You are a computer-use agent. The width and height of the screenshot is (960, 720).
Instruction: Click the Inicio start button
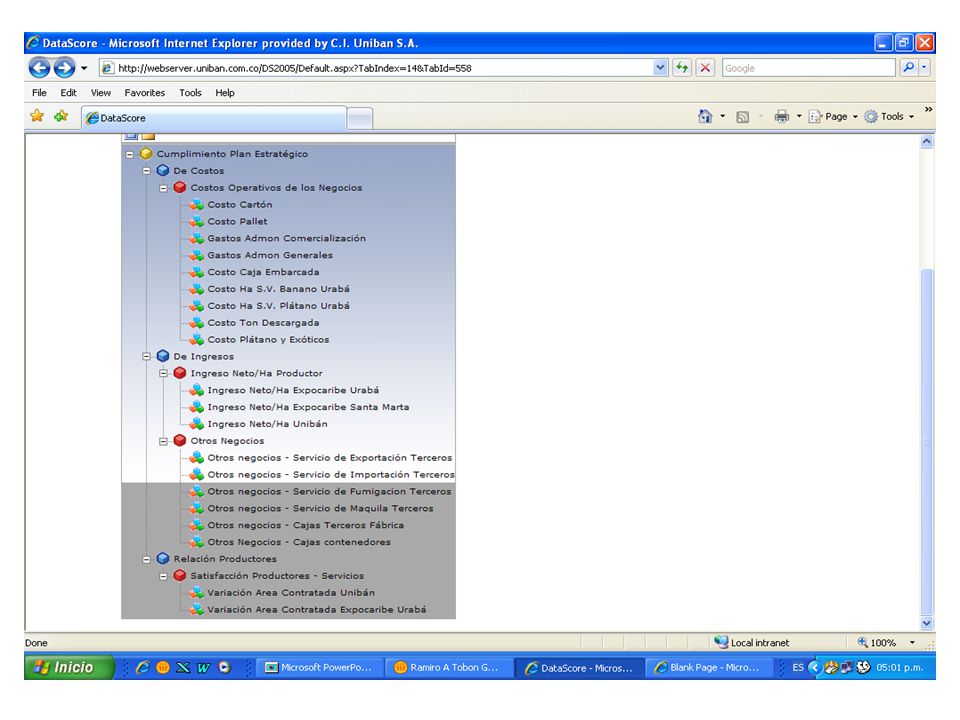point(69,667)
